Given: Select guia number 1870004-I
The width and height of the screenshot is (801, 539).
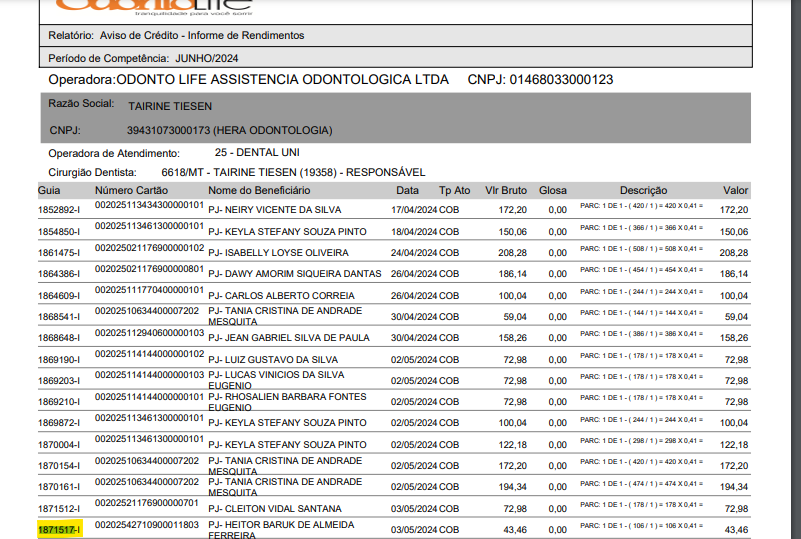Looking at the screenshot, I should coord(59,445).
